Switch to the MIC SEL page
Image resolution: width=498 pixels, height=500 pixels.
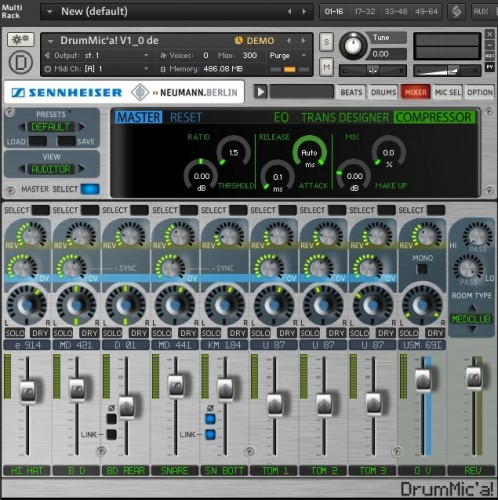[448, 92]
